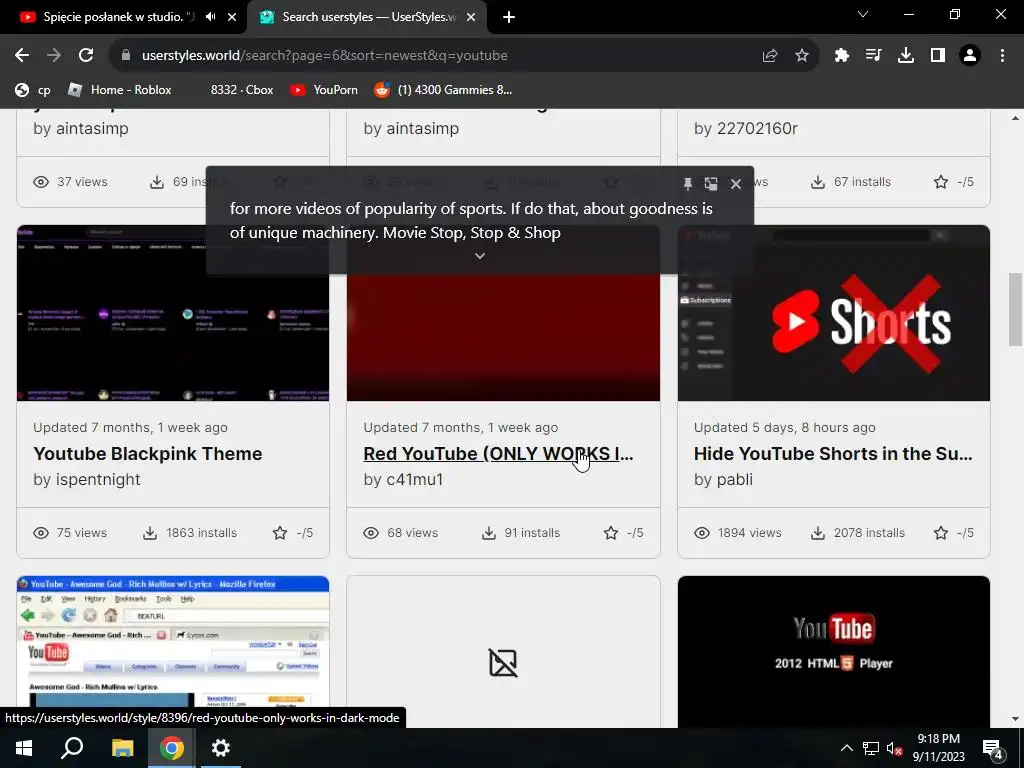Go back to previous page

point(22,56)
